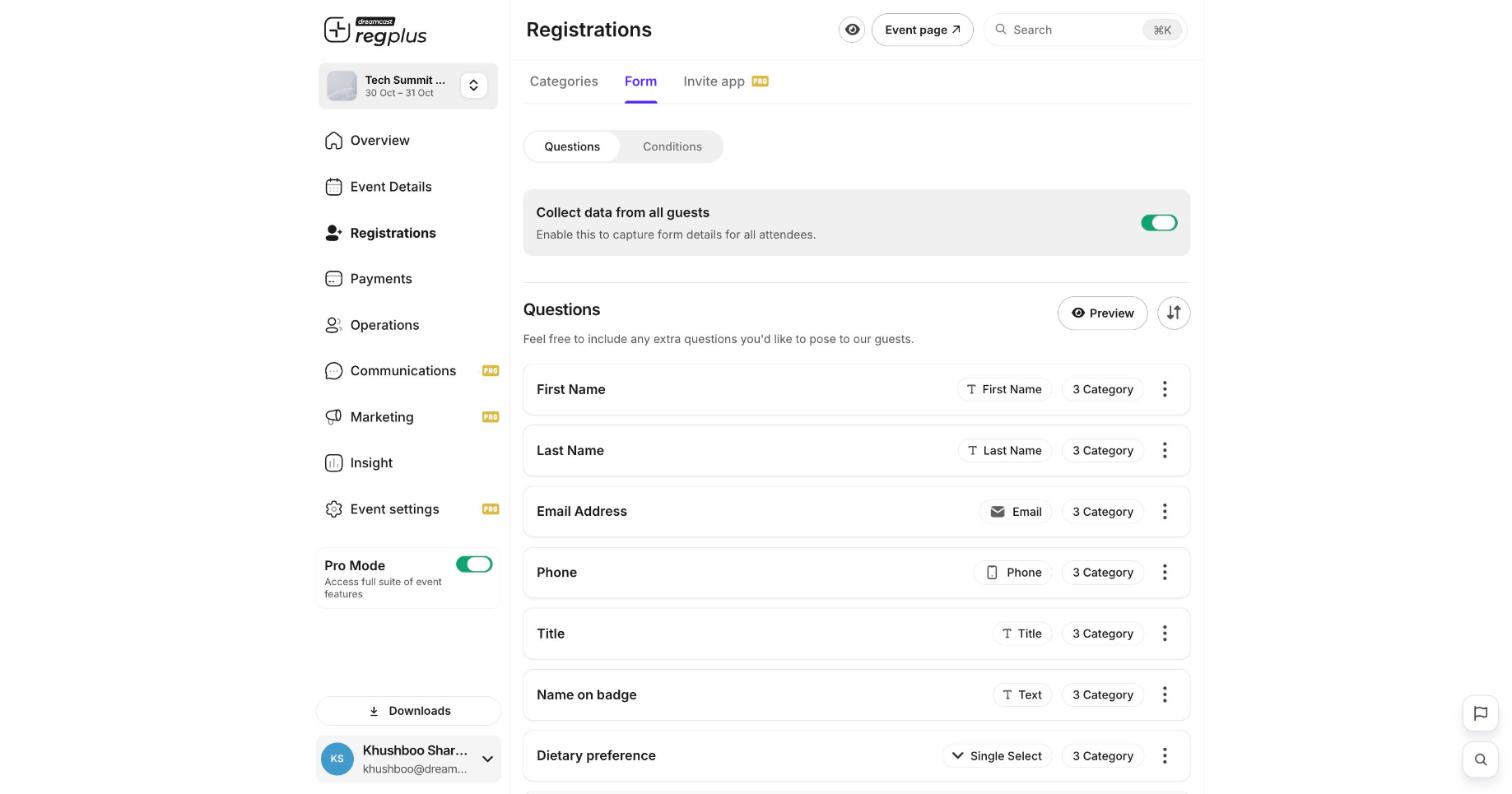The width and height of the screenshot is (1512, 794).
Task: Open options menu for Dietary preference
Action: 1164,755
